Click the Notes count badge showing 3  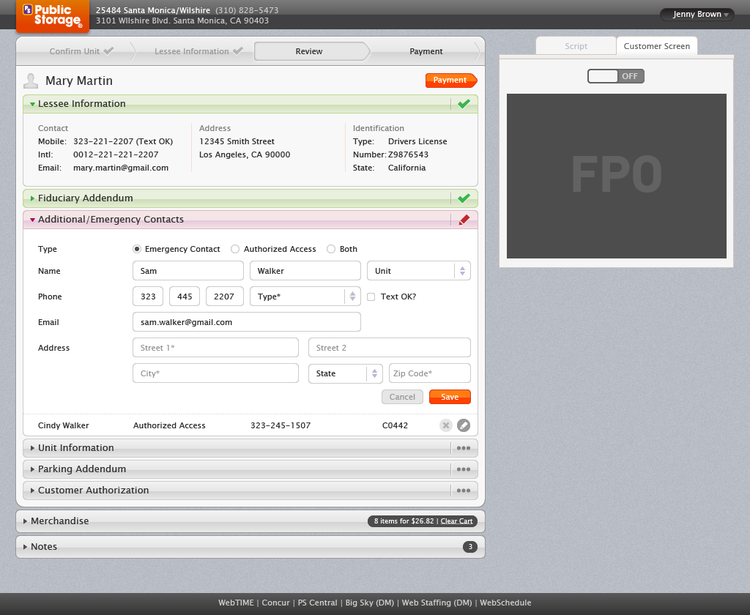[x=470, y=547]
